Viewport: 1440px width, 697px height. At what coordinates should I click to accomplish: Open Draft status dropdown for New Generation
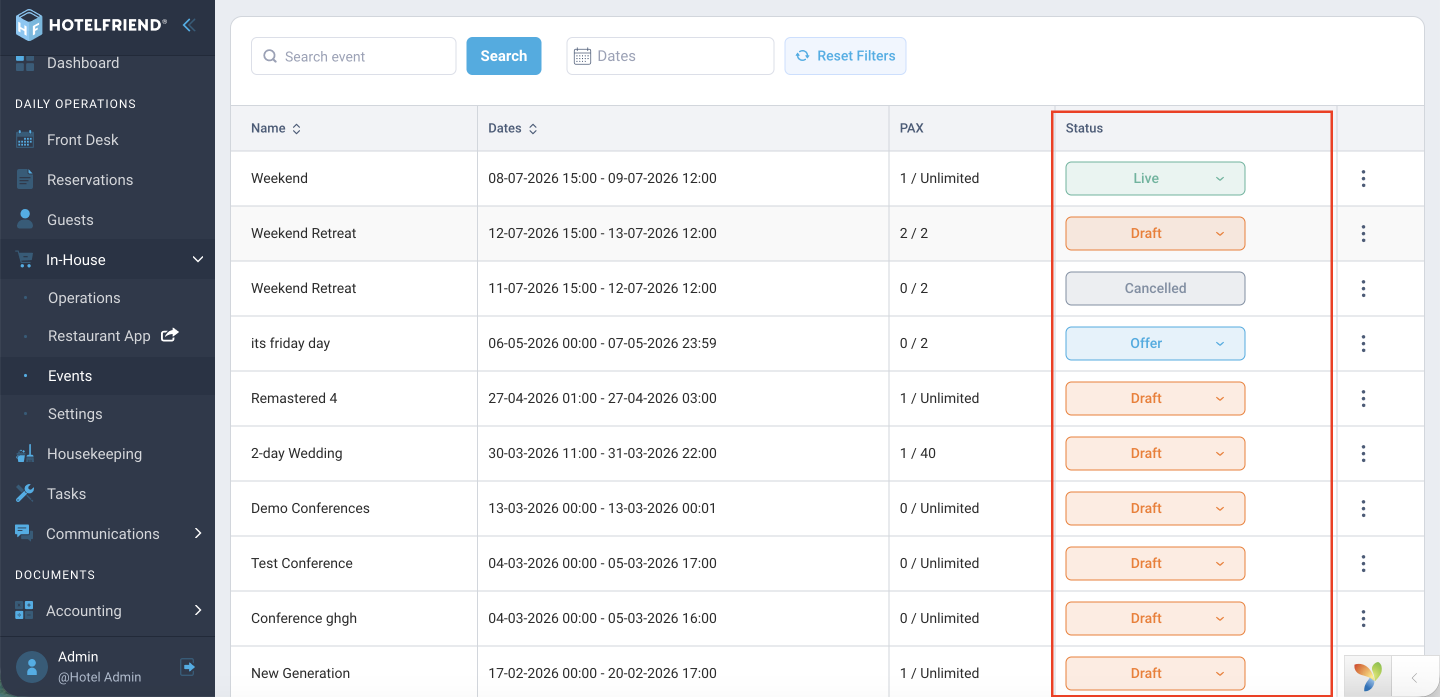click(1155, 673)
